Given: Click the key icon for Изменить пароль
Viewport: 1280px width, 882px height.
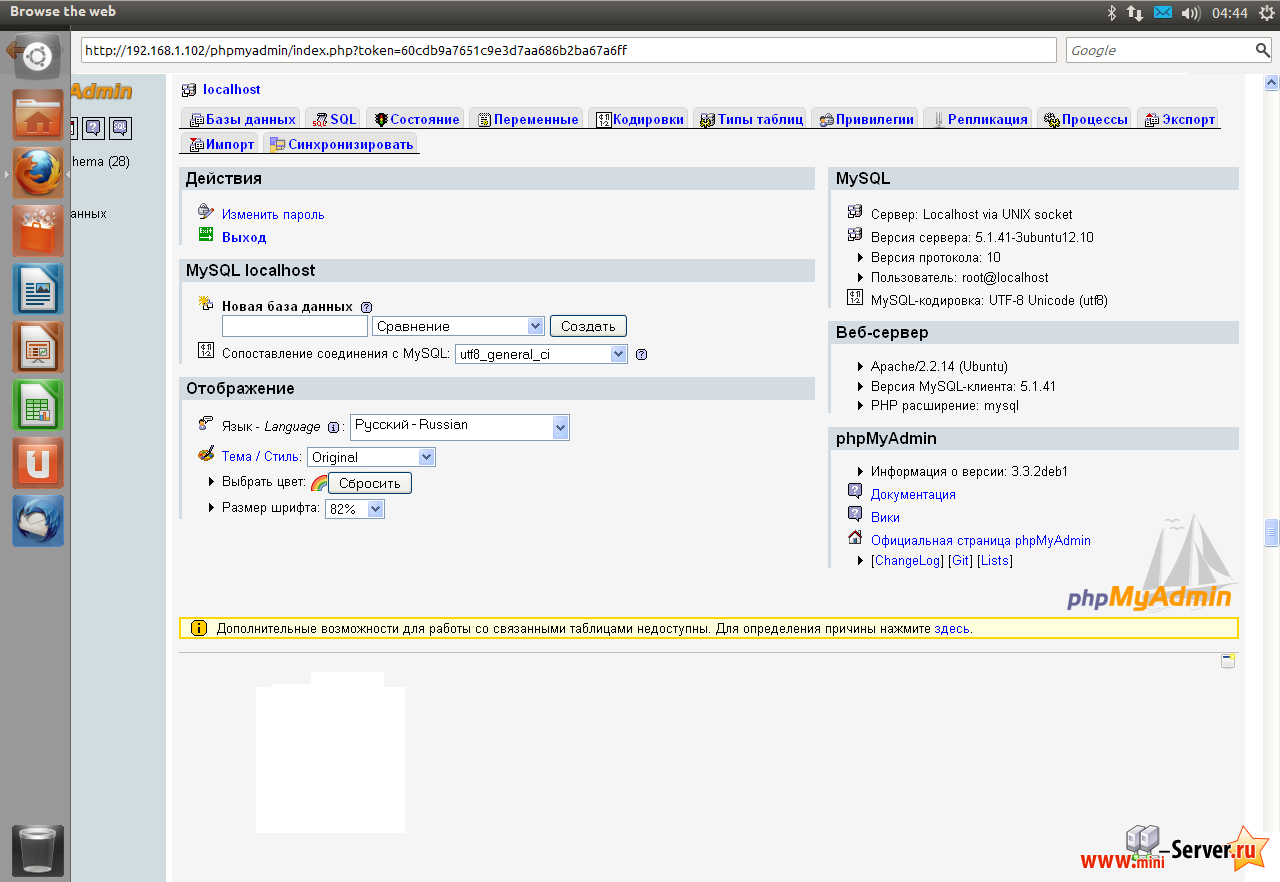Looking at the screenshot, I should point(206,212).
